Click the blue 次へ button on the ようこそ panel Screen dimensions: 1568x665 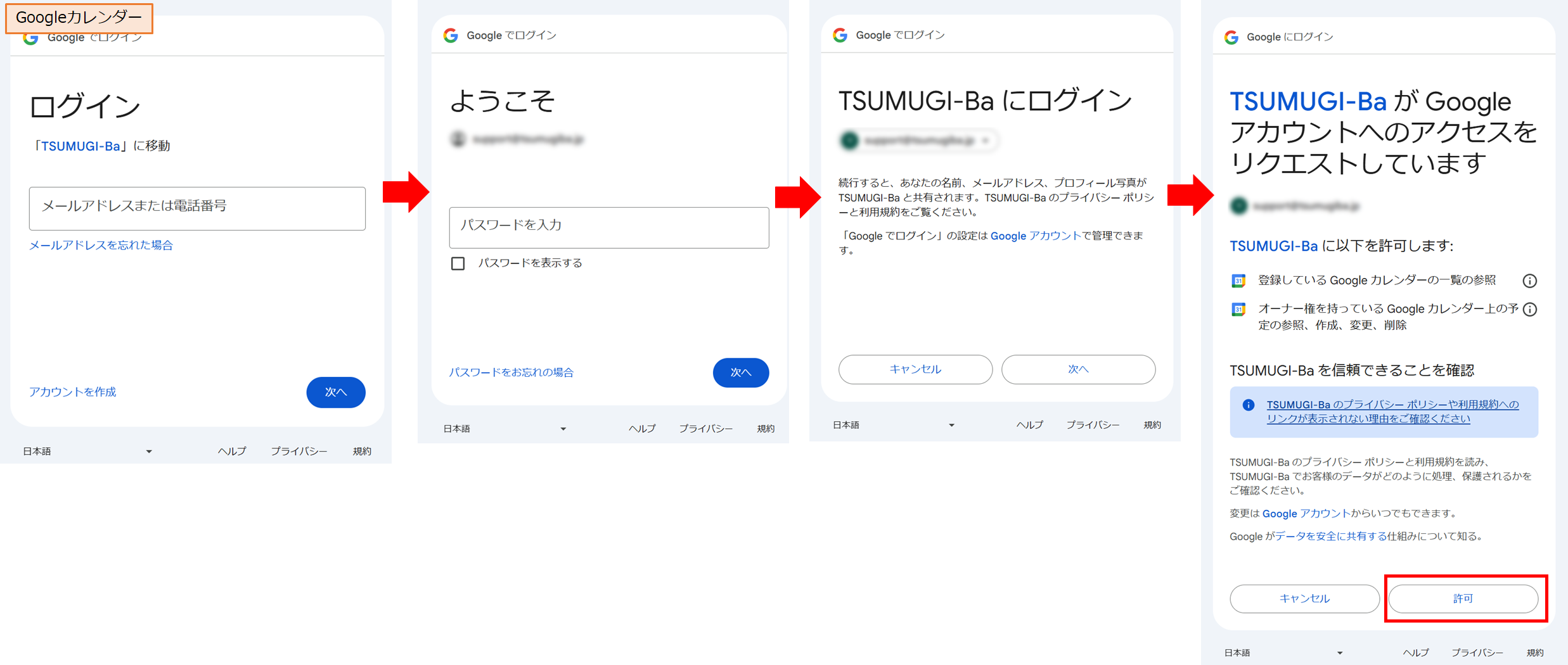(x=741, y=372)
